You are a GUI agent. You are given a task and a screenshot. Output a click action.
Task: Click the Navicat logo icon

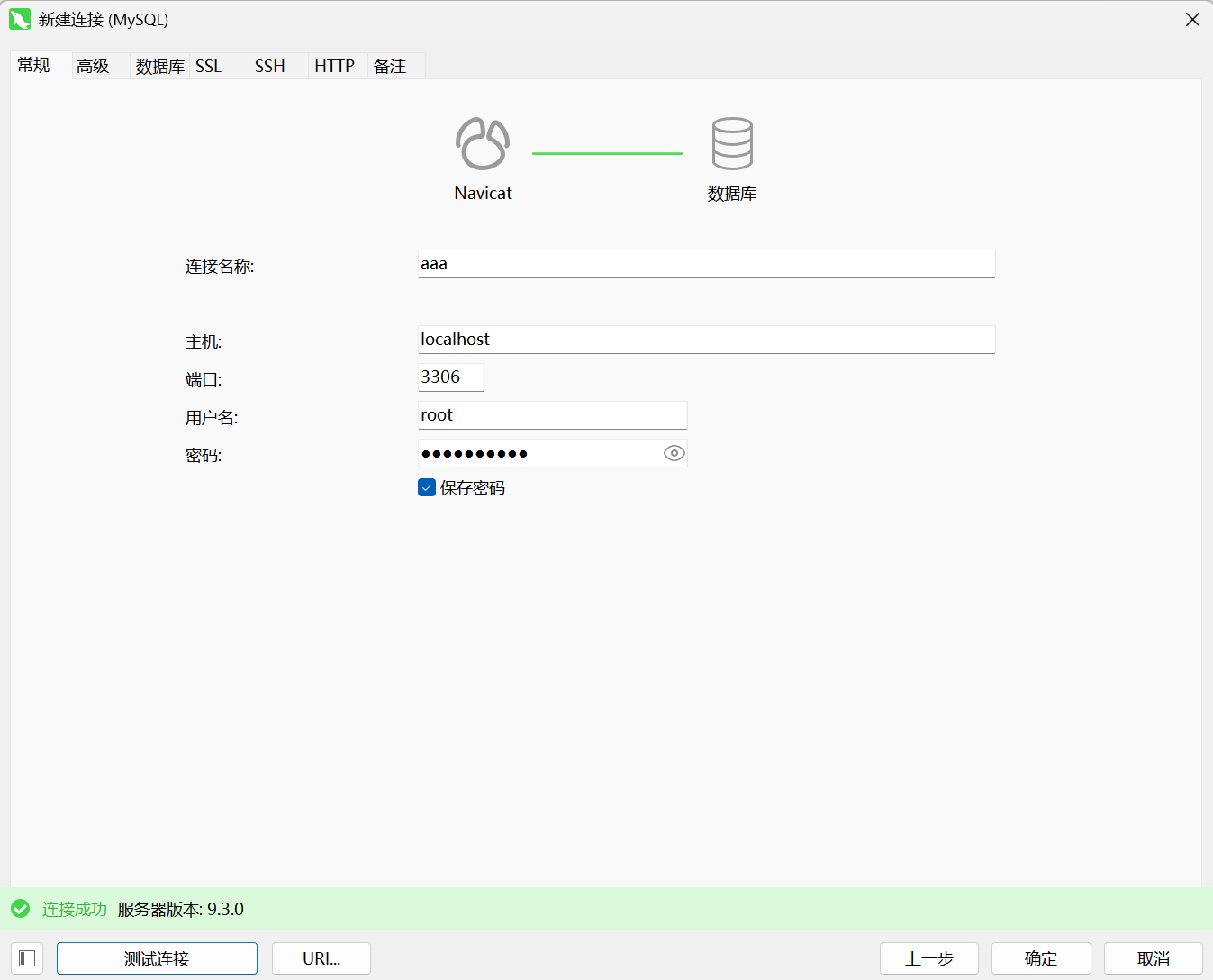pyautogui.click(x=483, y=143)
